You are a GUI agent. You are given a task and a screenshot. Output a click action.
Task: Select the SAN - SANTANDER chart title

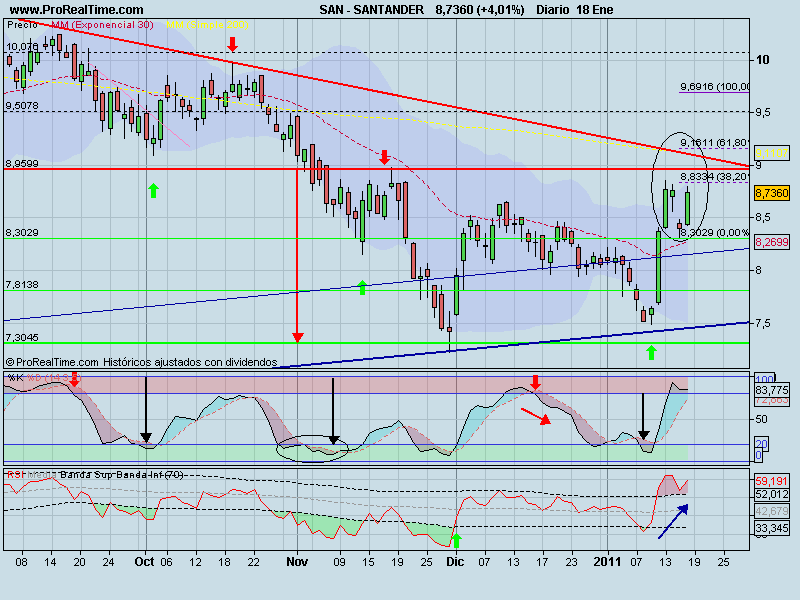371,9
